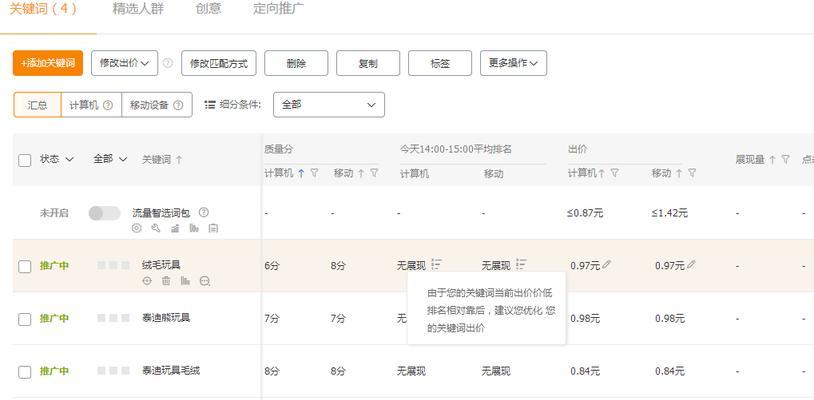Click help icon beside 计算机 segment
This screenshot has width=814, height=400.
(107, 105)
